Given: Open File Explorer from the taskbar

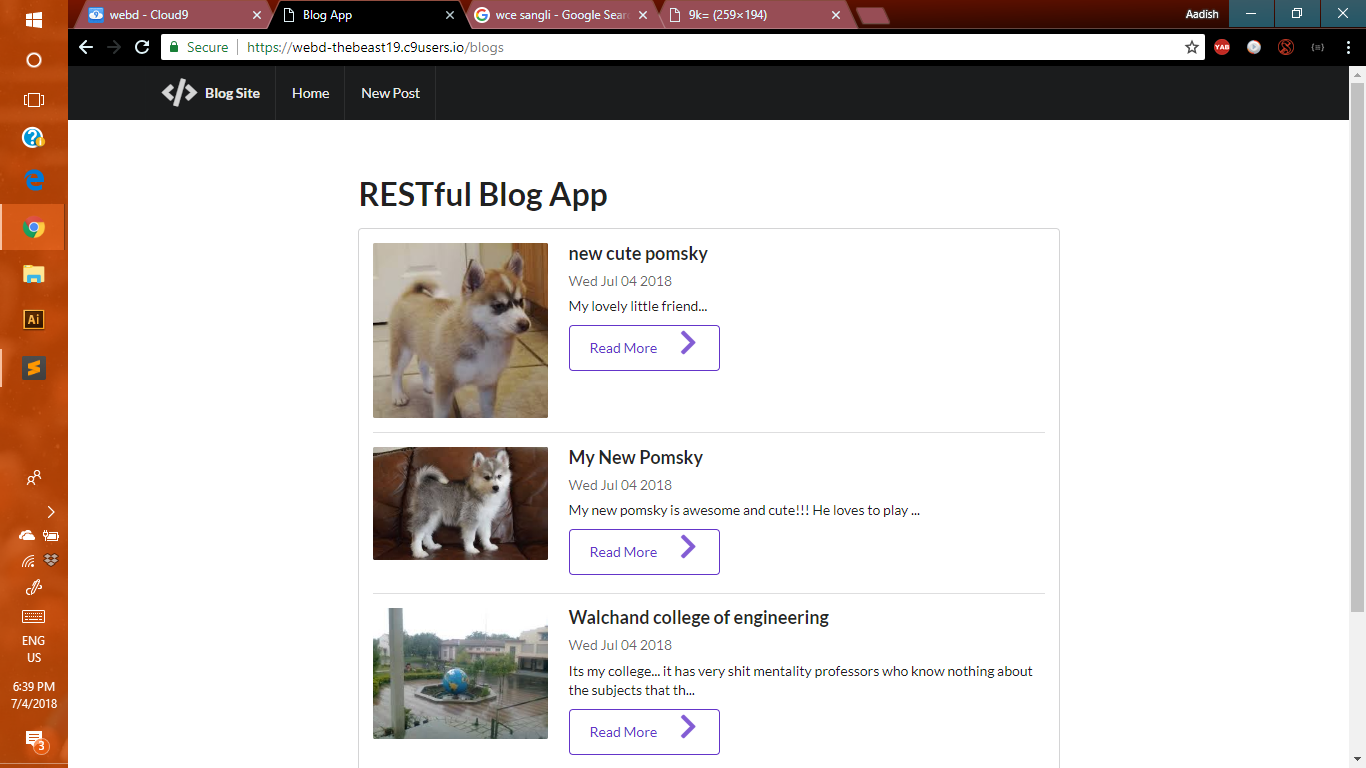Looking at the screenshot, I should point(33,273).
